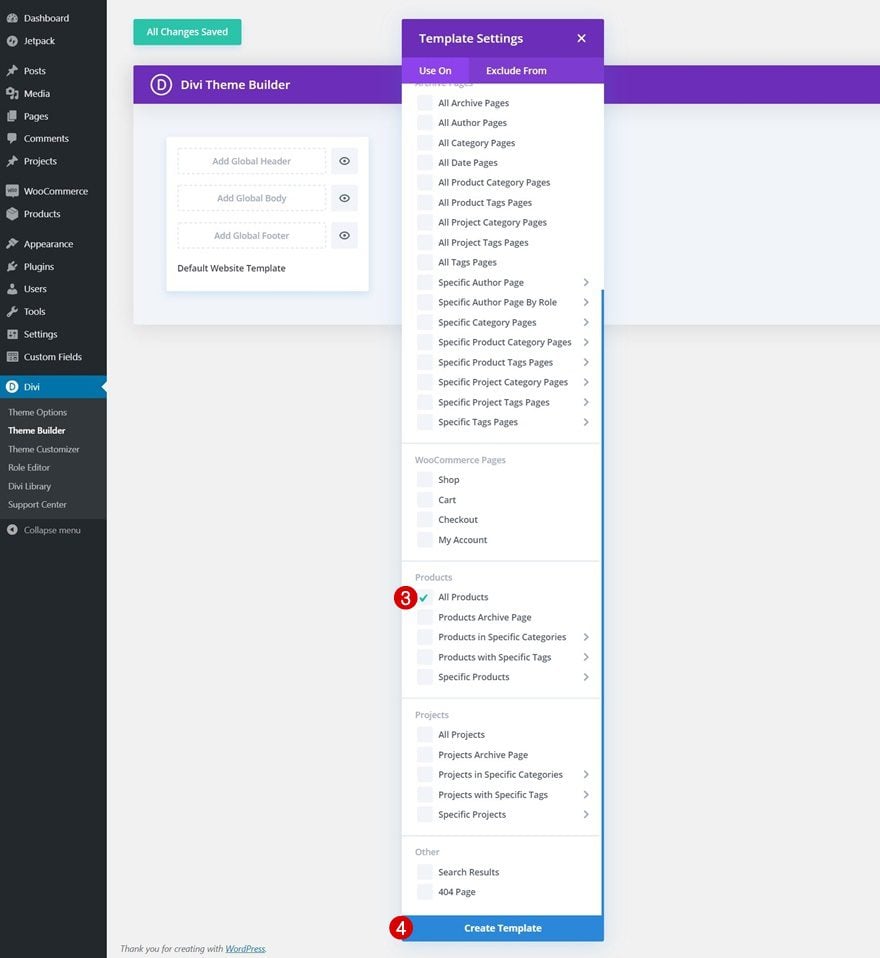Click the Comments bubble icon

click(12, 139)
